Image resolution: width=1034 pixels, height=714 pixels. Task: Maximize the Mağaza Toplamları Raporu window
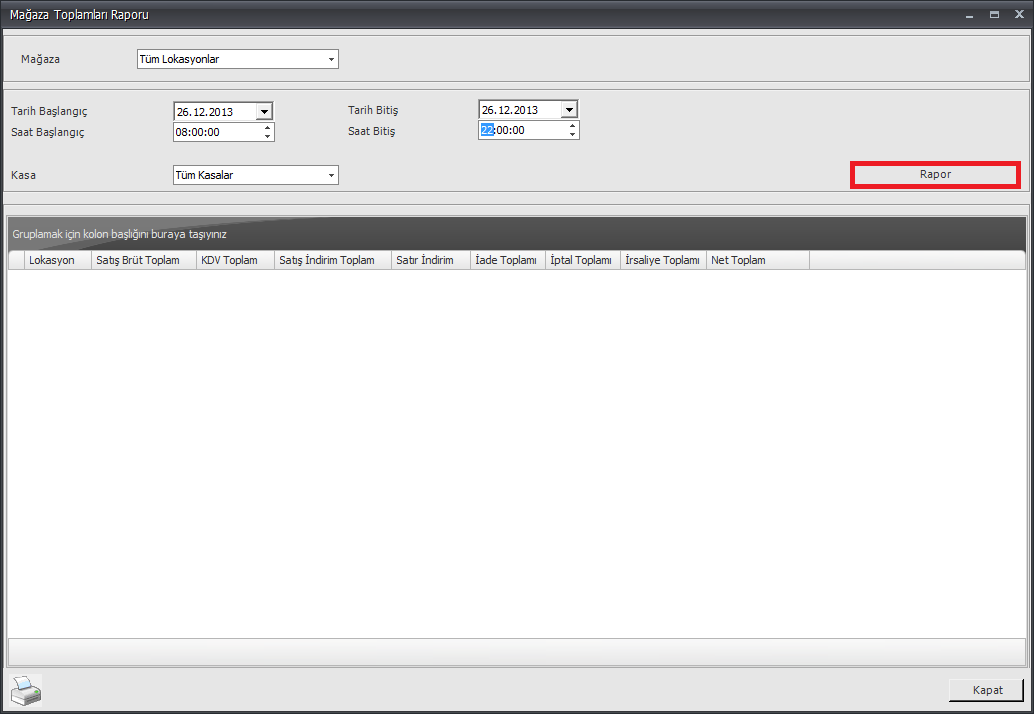point(994,15)
